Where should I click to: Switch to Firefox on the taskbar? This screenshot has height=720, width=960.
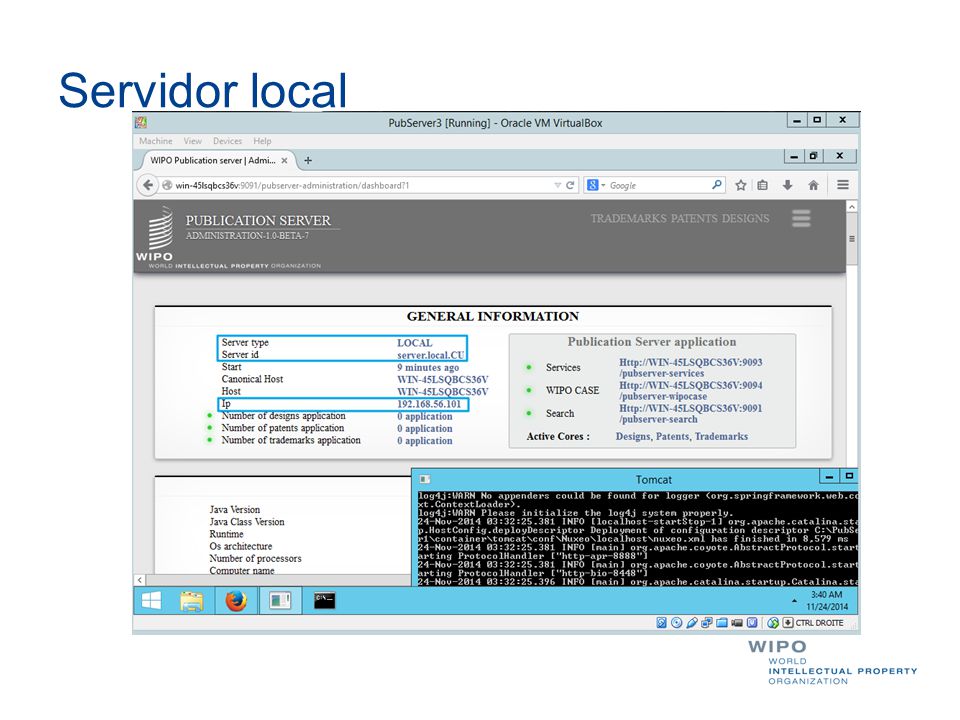coord(236,601)
